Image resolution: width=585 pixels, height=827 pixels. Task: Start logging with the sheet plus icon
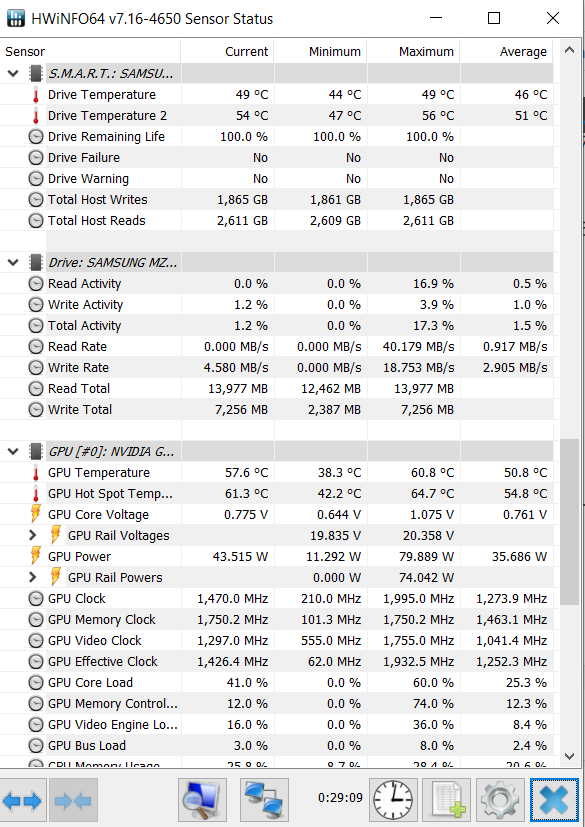tap(447, 801)
